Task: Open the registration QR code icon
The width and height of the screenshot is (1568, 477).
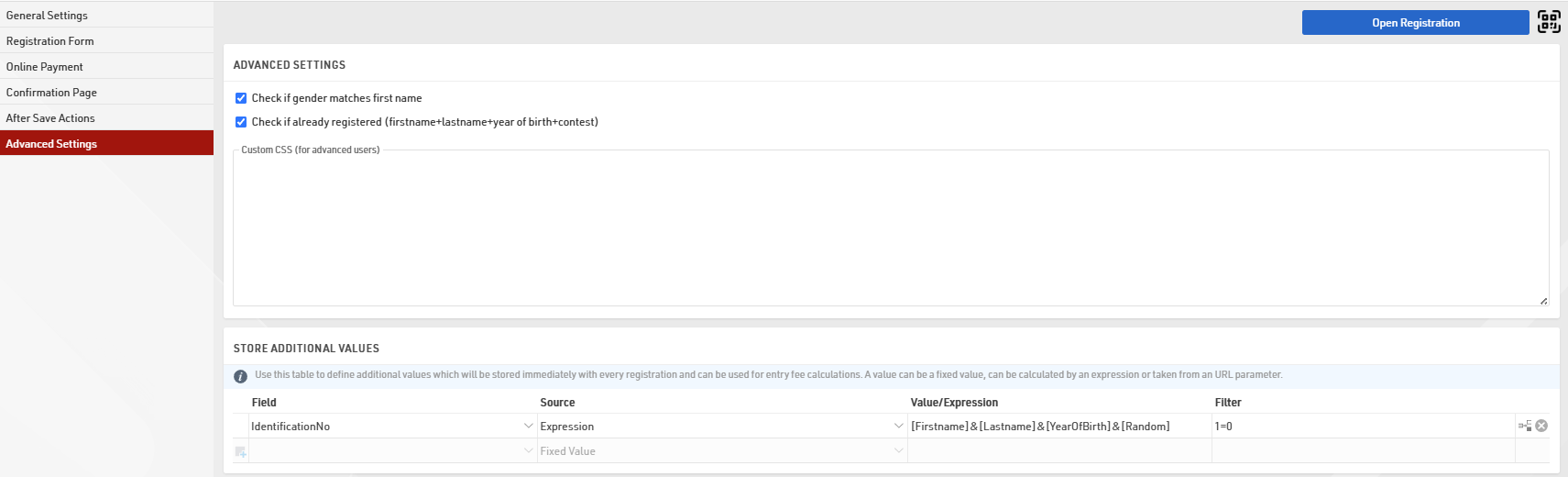Action: 1549,22
